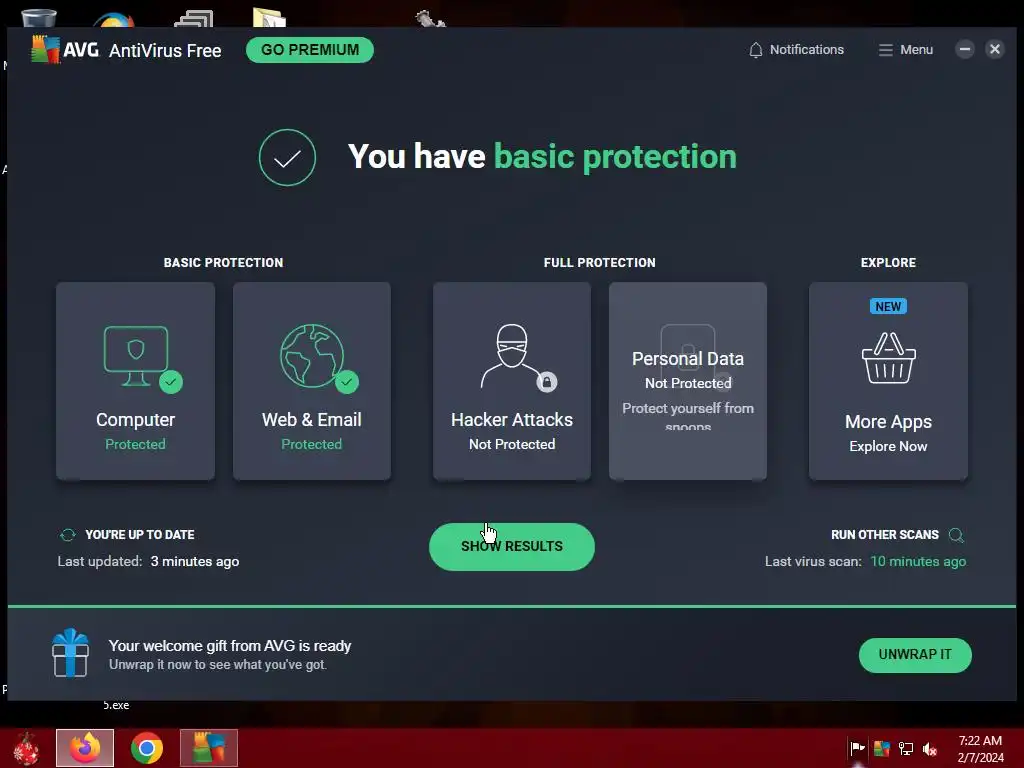Viewport: 1024px width, 768px height.
Task: Click the magnifier scan icon
Action: point(956,536)
